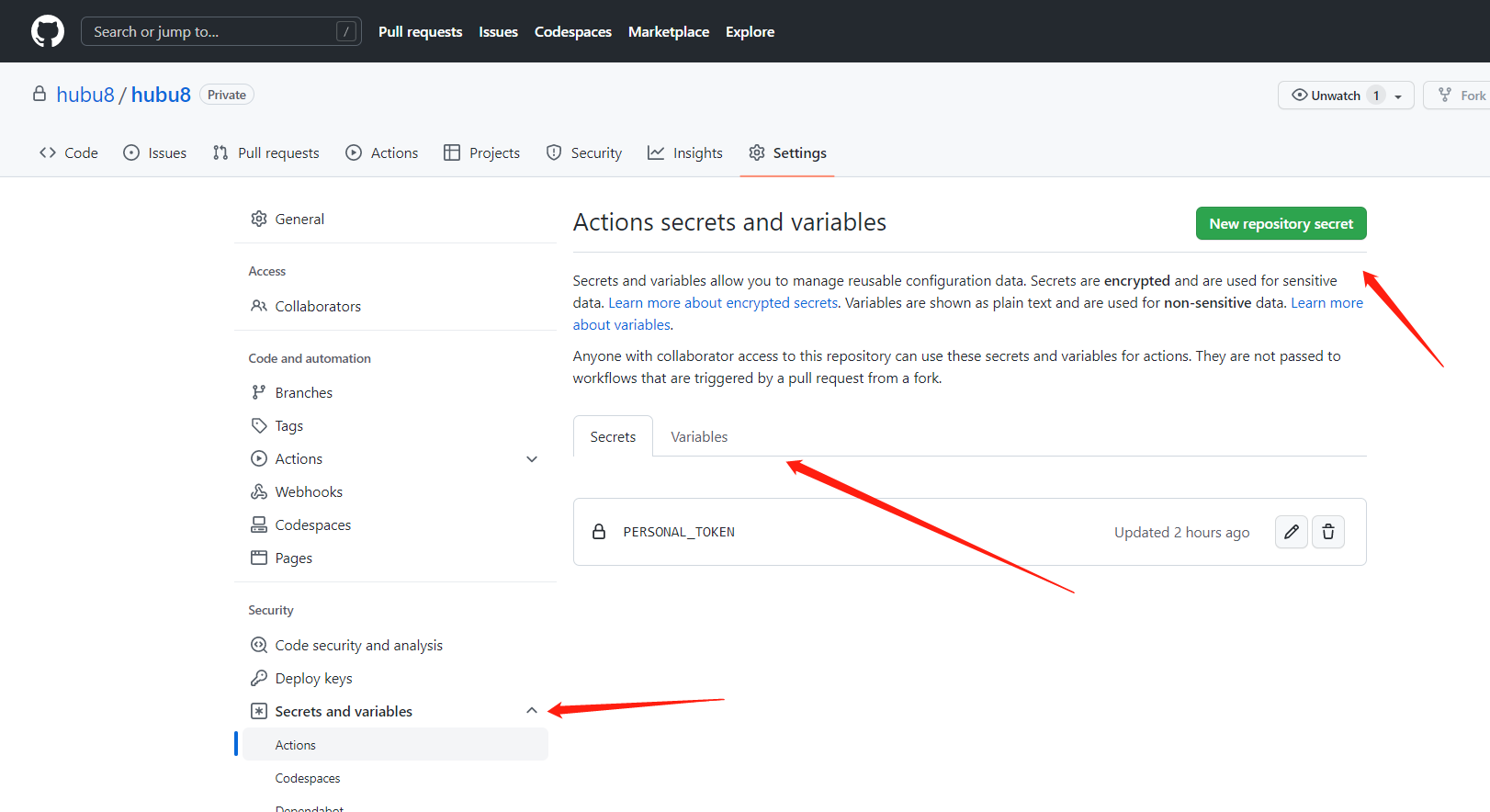The height and width of the screenshot is (812, 1490).
Task: Open Code security and analysis
Action: 358,646
